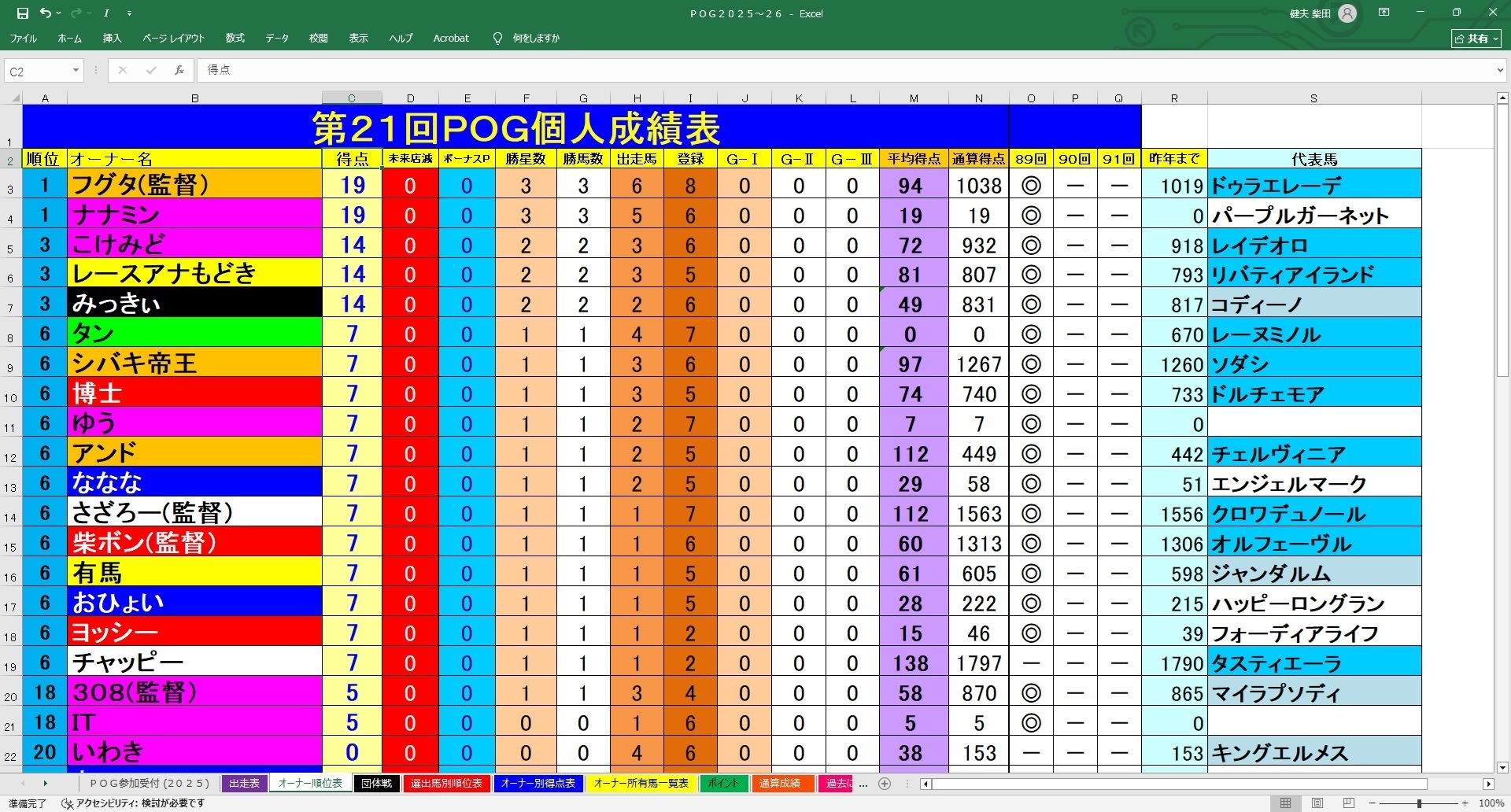Viewport: 1511px width, 812px height.
Task: Open Ribbon Display Options icon
Action: [x=1384, y=13]
